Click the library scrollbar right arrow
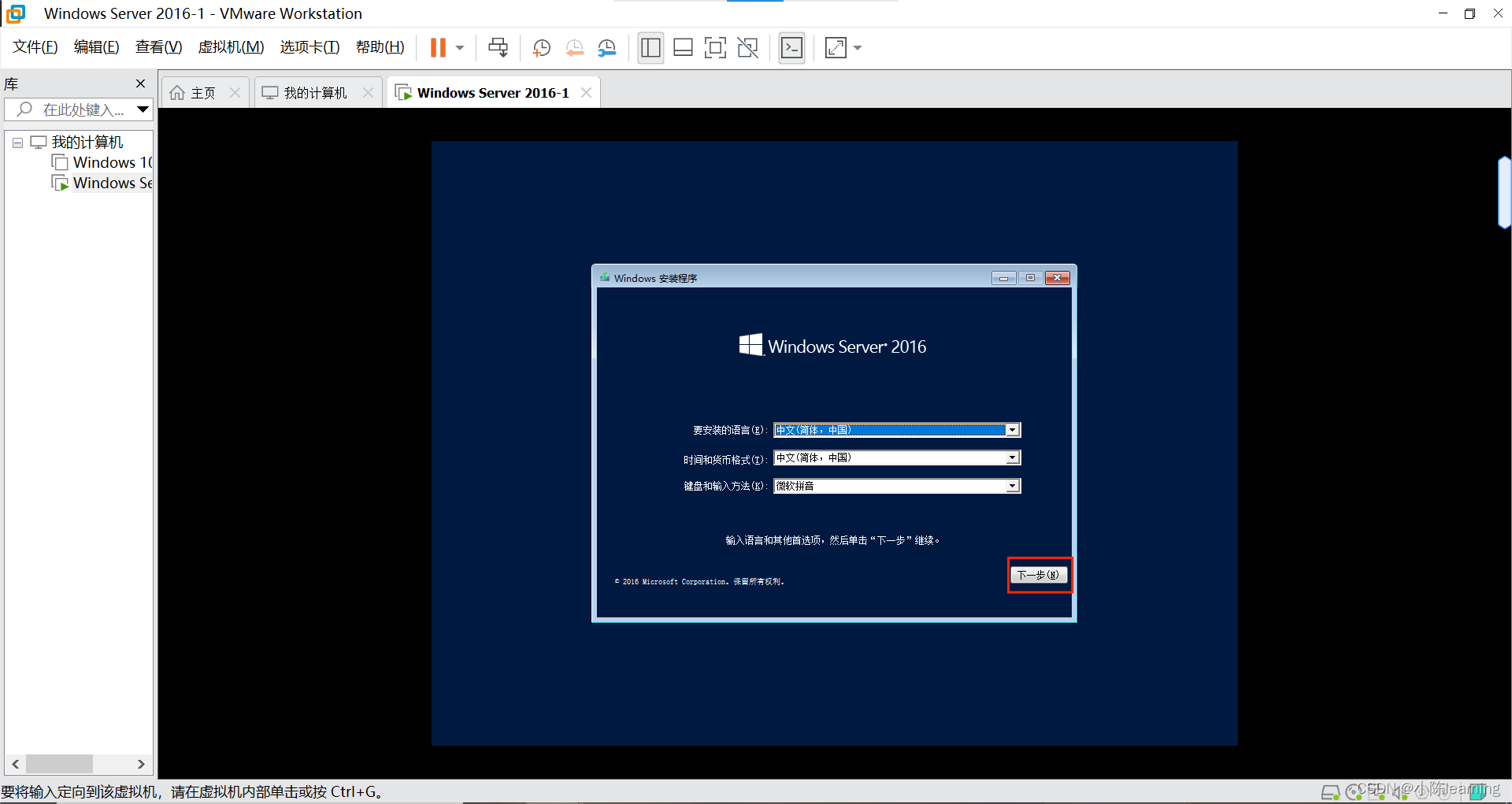This screenshot has height=804, width=1512. 141,764
